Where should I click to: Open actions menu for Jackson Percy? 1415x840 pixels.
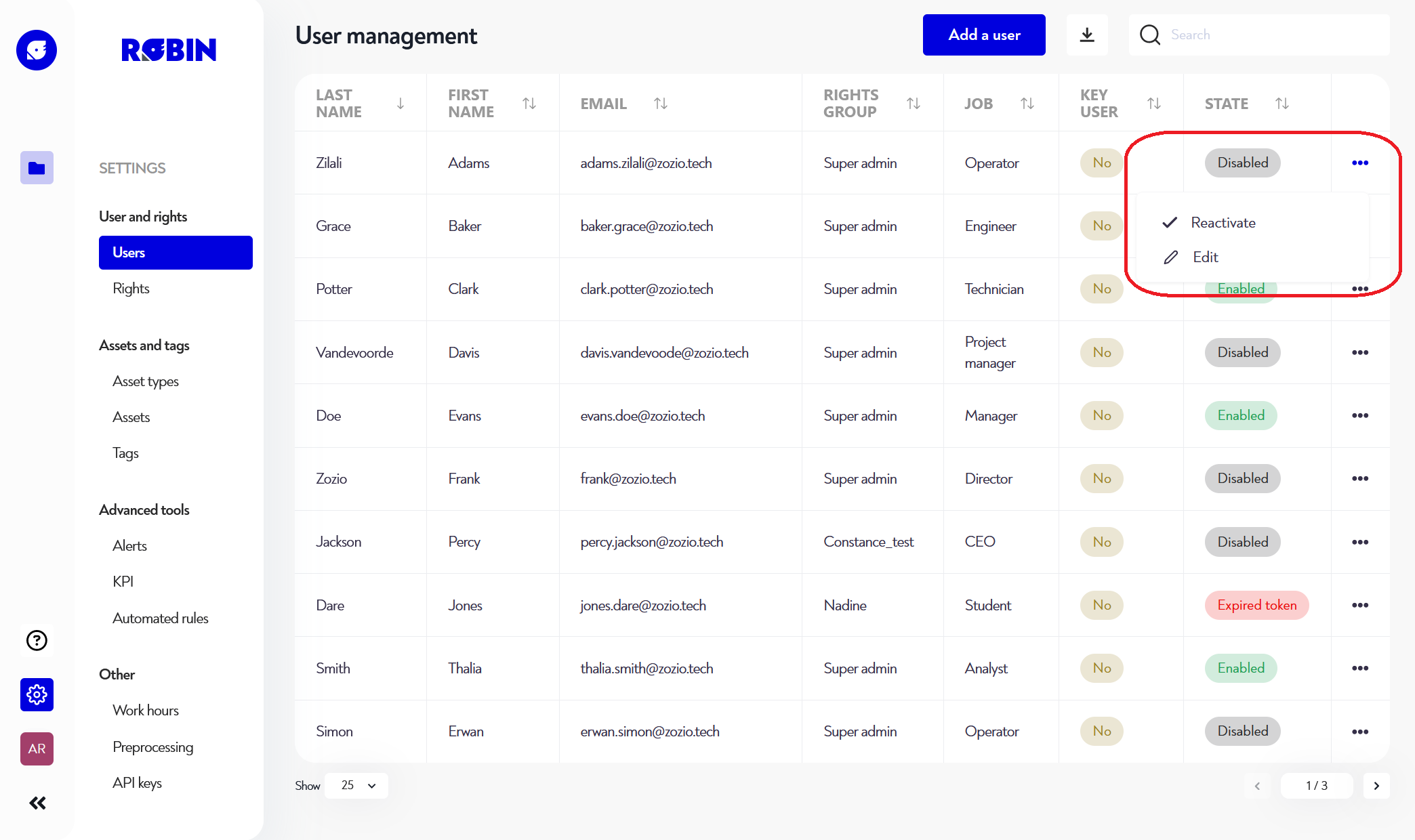(x=1360, y=542)
